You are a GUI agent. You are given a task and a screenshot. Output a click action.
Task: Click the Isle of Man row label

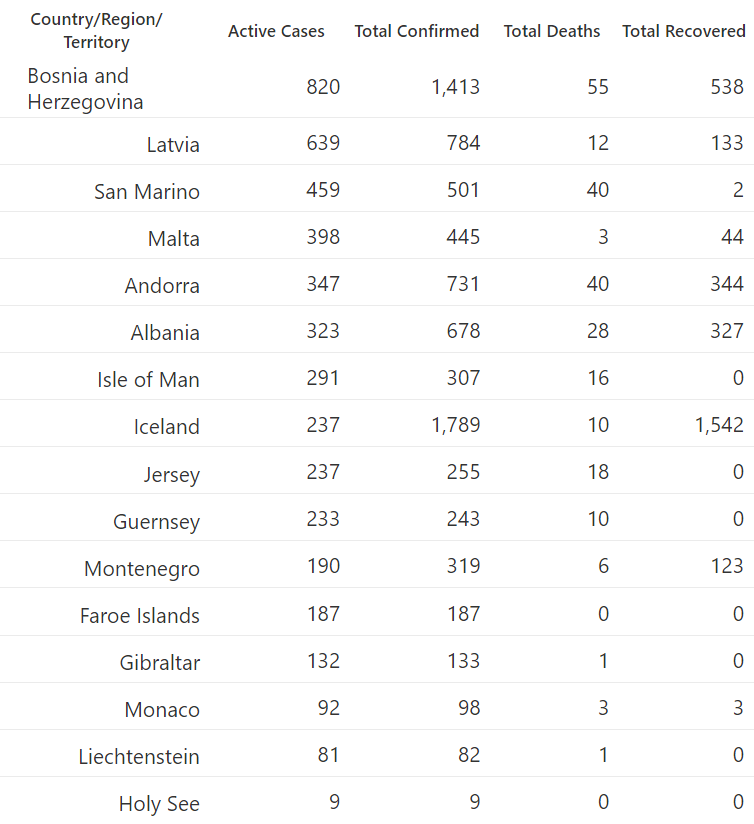(148, 380)
